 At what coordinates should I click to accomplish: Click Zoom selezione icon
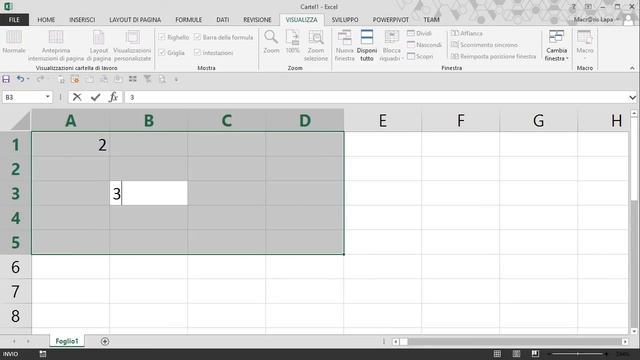tap(316, 37)
